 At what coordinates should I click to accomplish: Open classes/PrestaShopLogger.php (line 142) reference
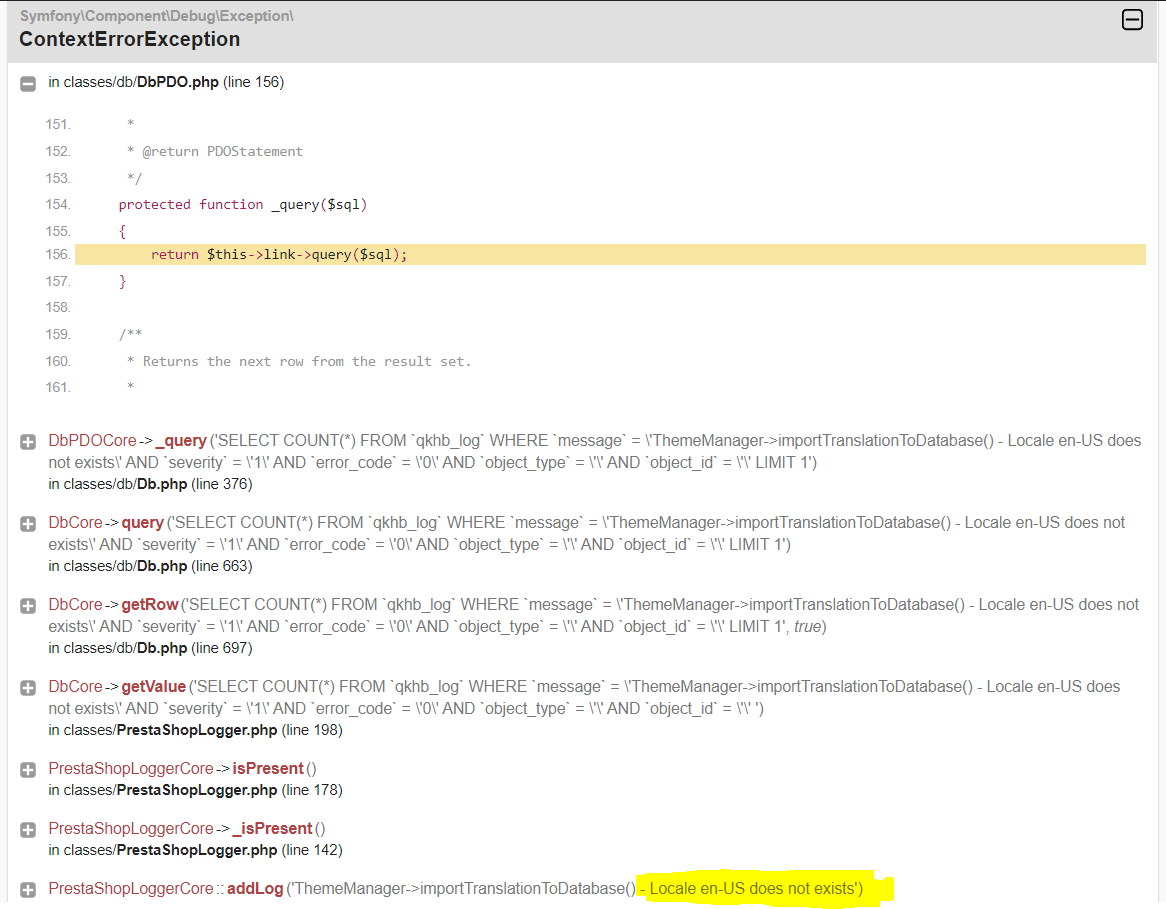[196, 849]
